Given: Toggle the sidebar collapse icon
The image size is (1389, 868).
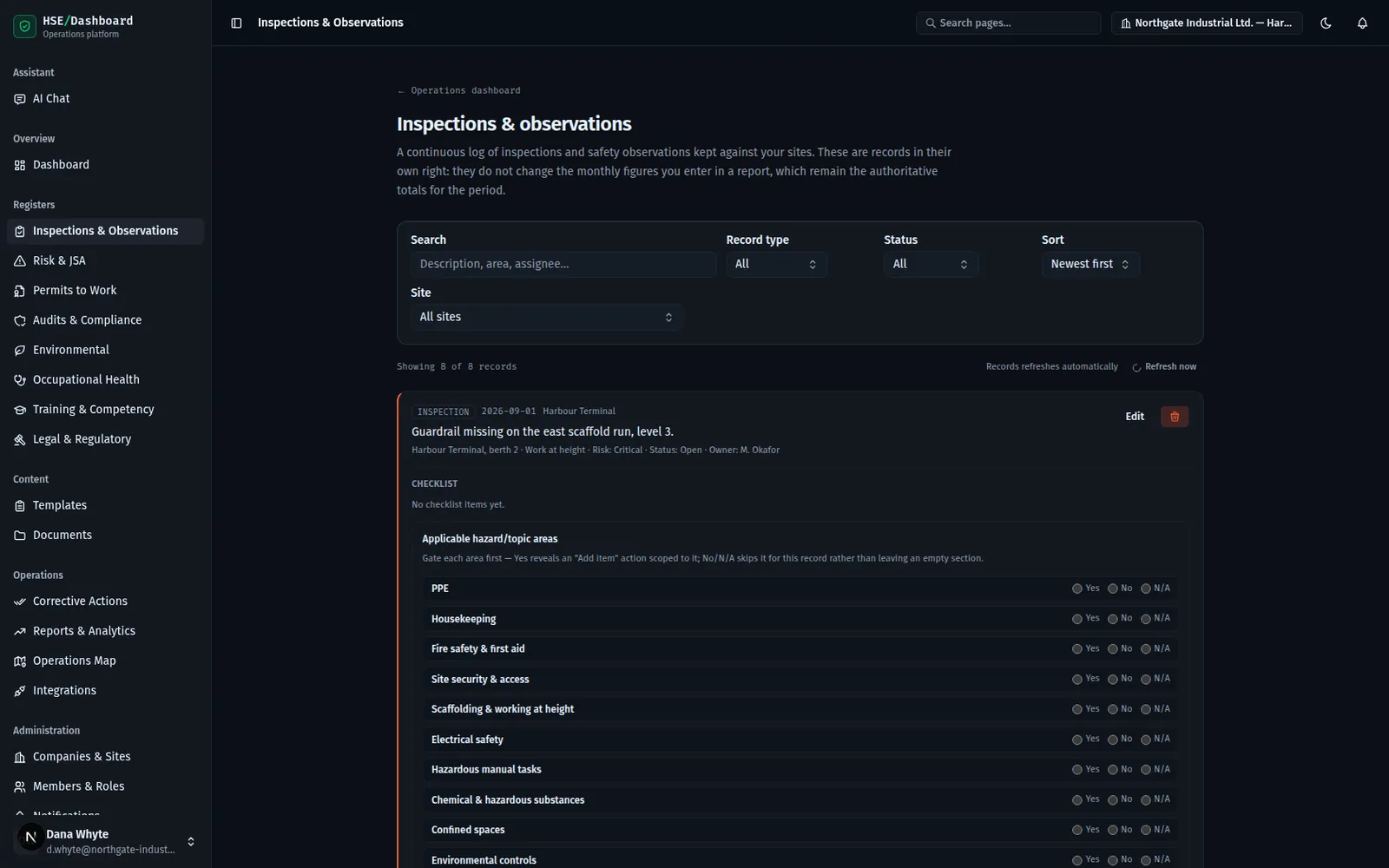Looking at the screenshot, I should click(236, 23).
